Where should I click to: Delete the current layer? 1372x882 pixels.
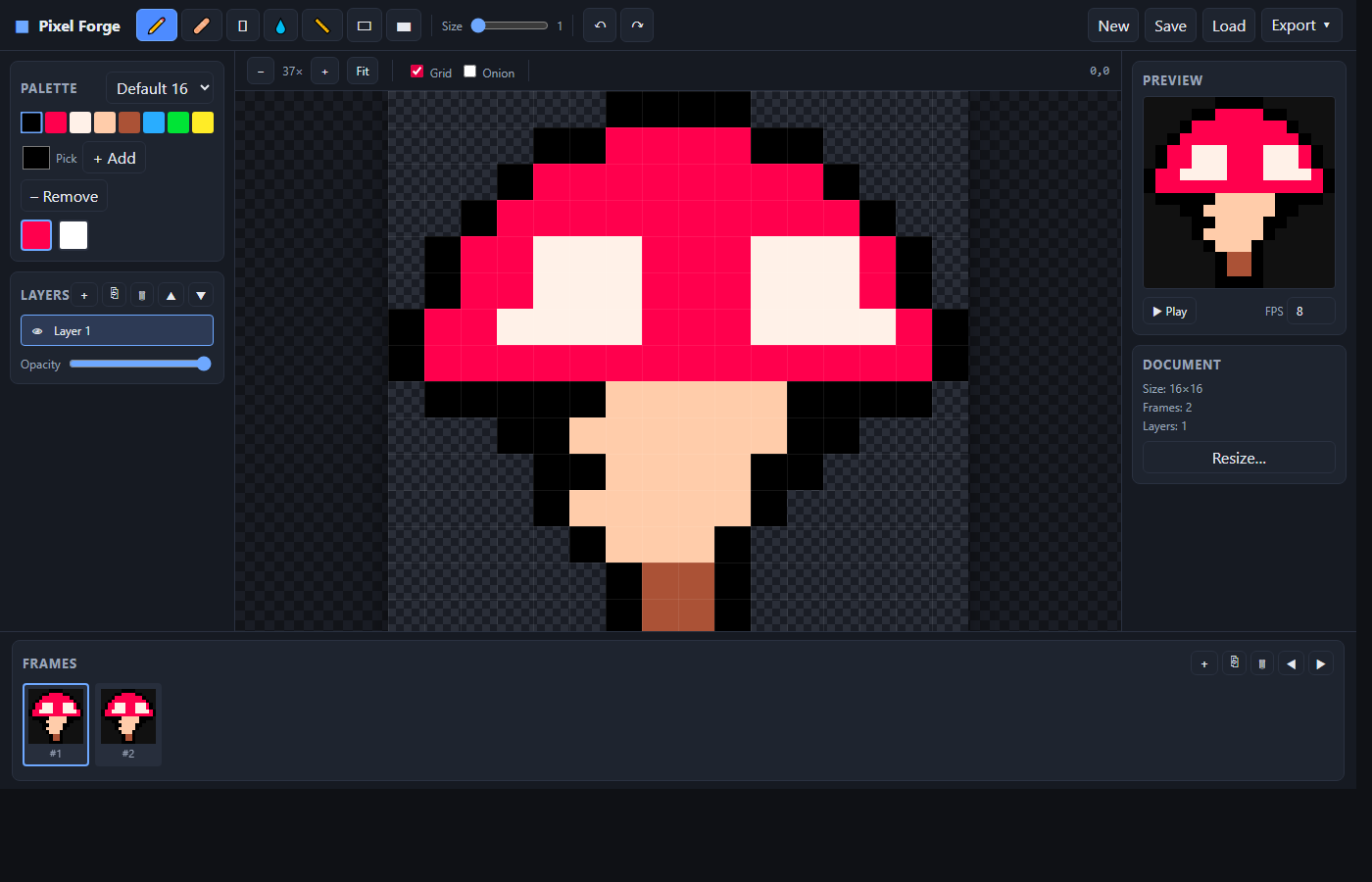click(x=142, y=295)
